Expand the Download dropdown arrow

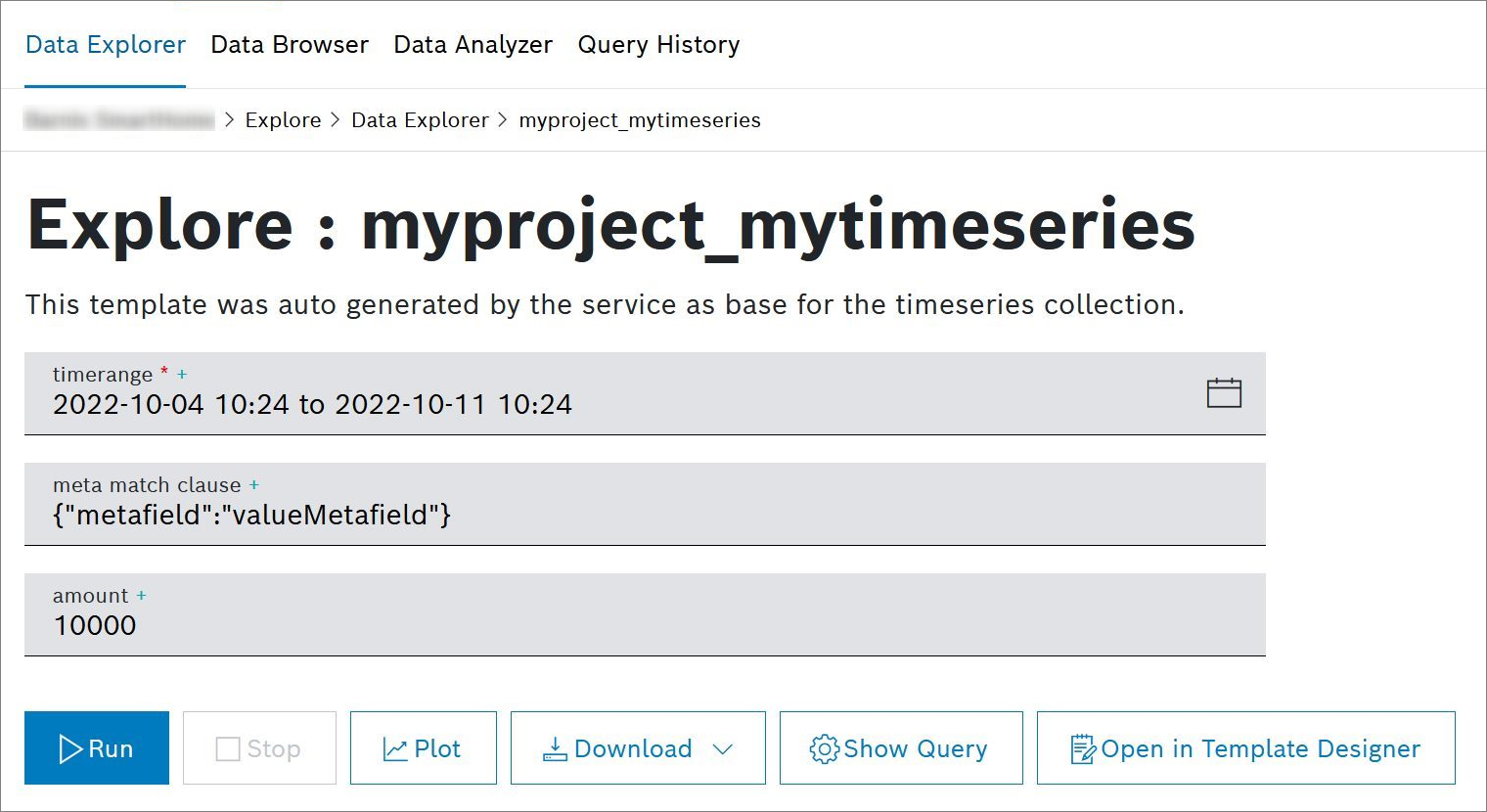(x=723, y=749)
